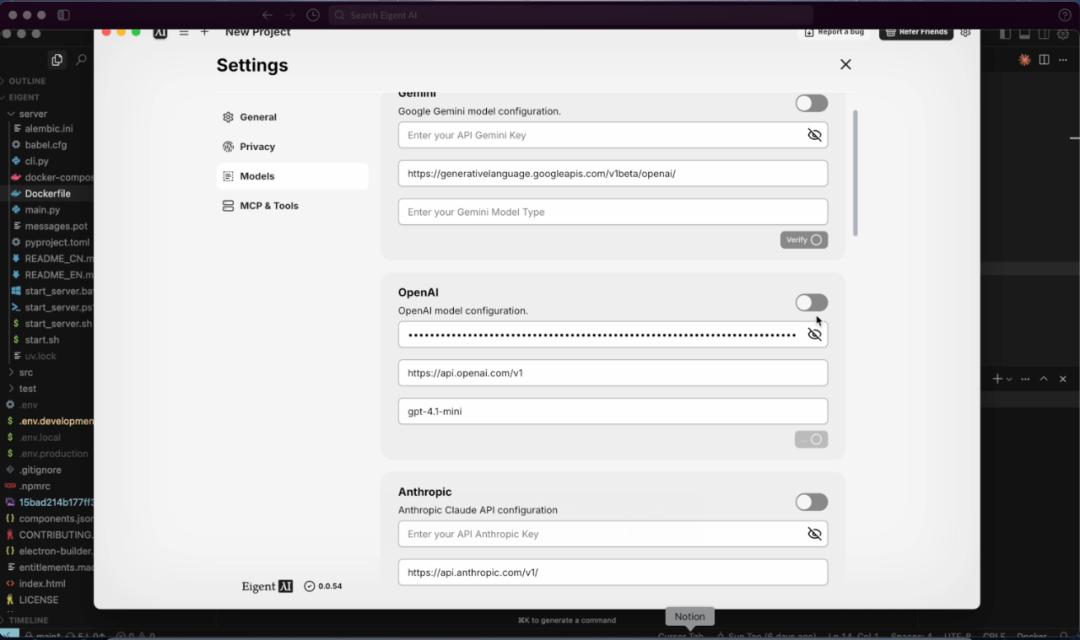Click the Gemini Model Type field
The width and height of the screenshot is (1080, 640).
[612, 212]
